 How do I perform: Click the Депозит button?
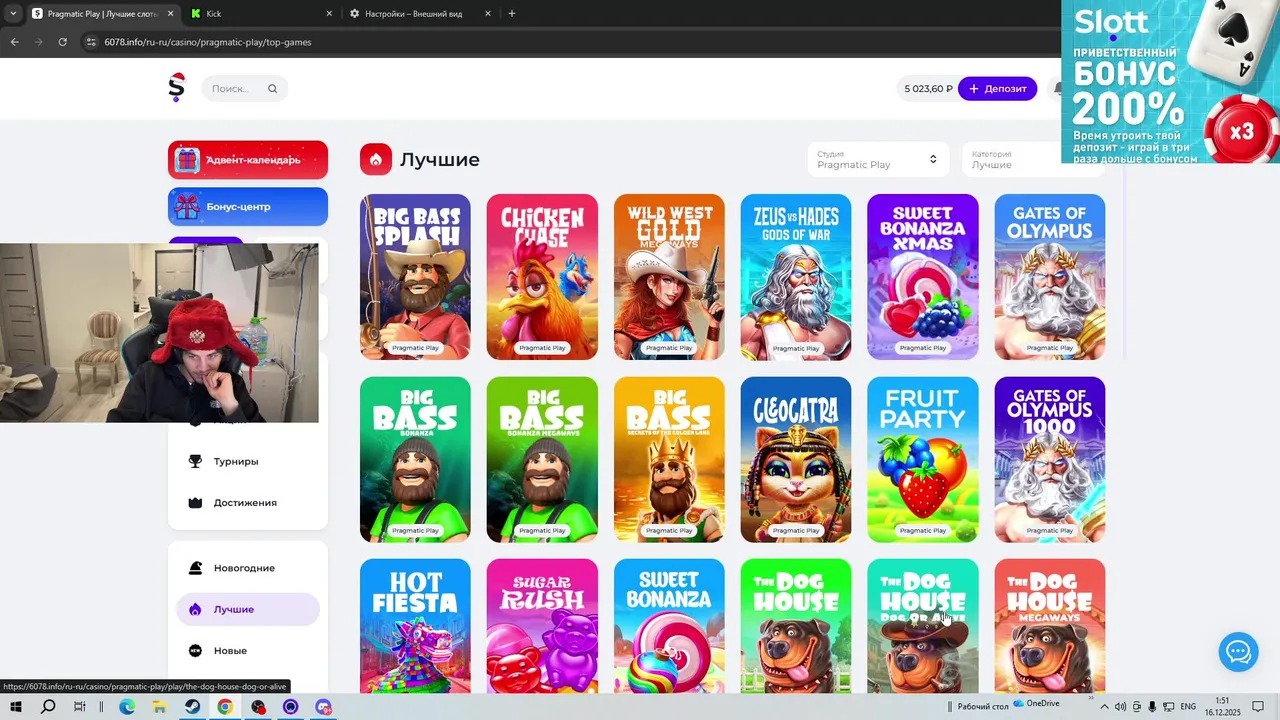[x=997, y=89]
